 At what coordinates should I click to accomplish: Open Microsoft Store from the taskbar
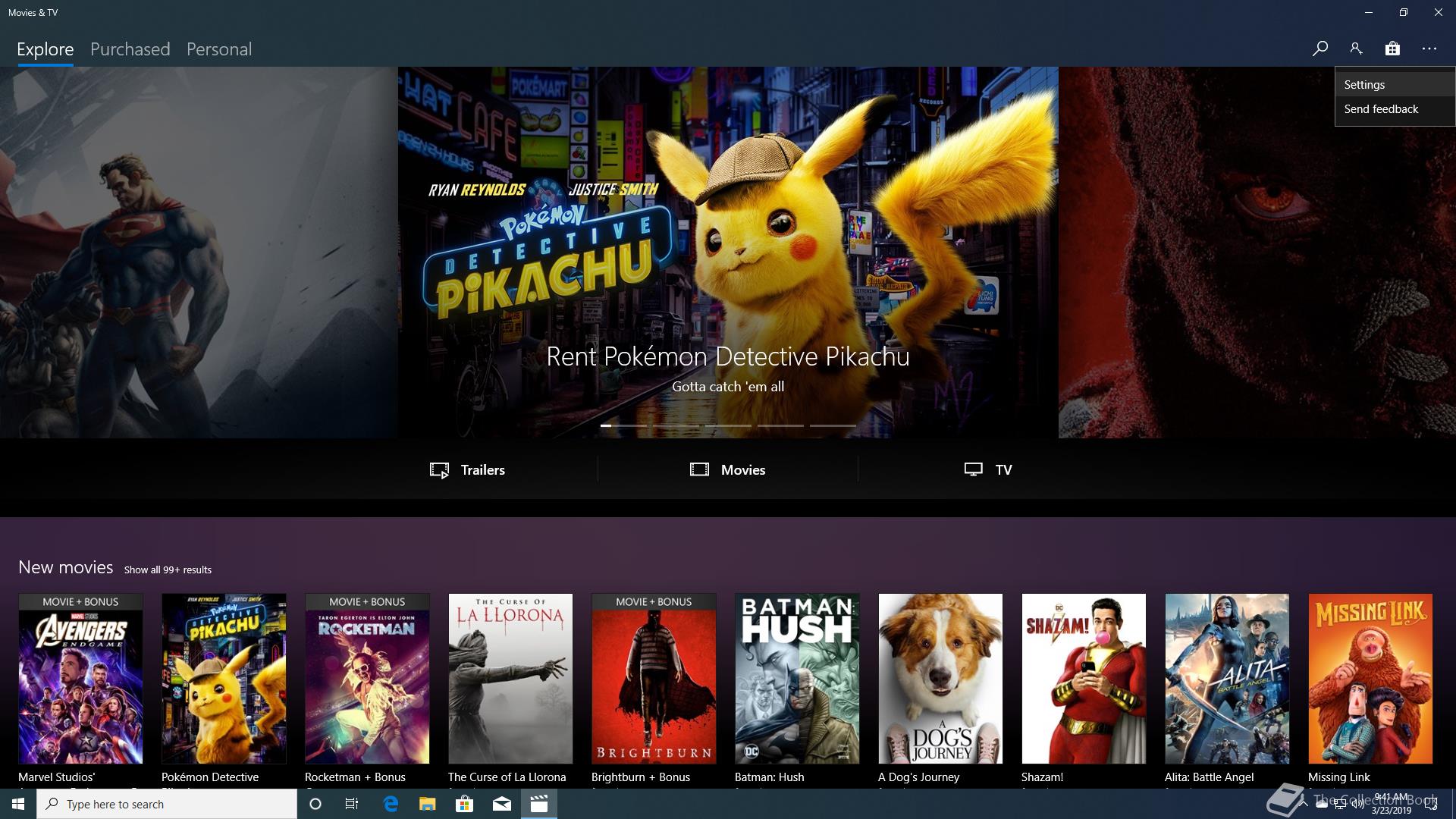[x=464, y=804]
